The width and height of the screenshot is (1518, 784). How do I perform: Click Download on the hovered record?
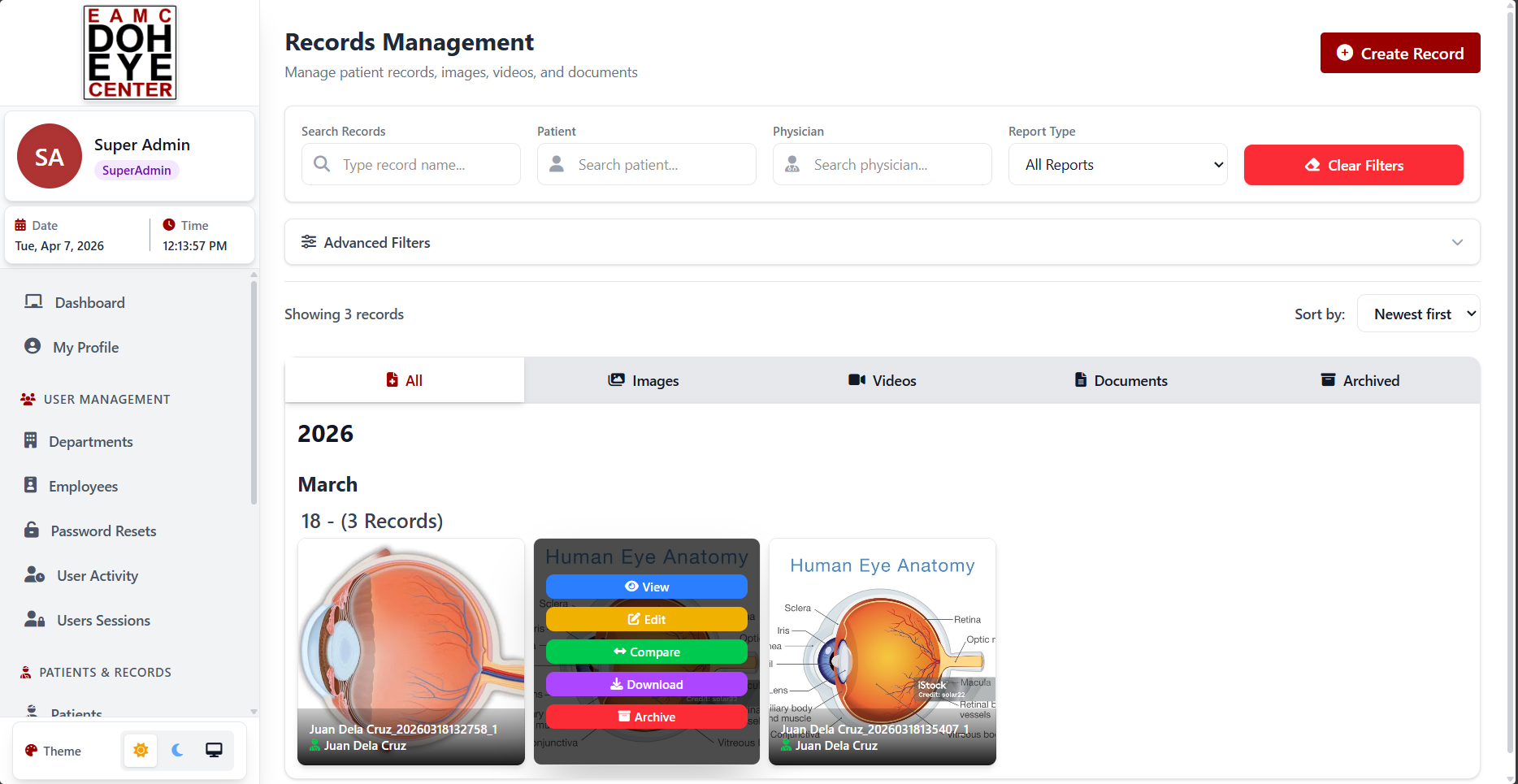[x=647, y=684]
